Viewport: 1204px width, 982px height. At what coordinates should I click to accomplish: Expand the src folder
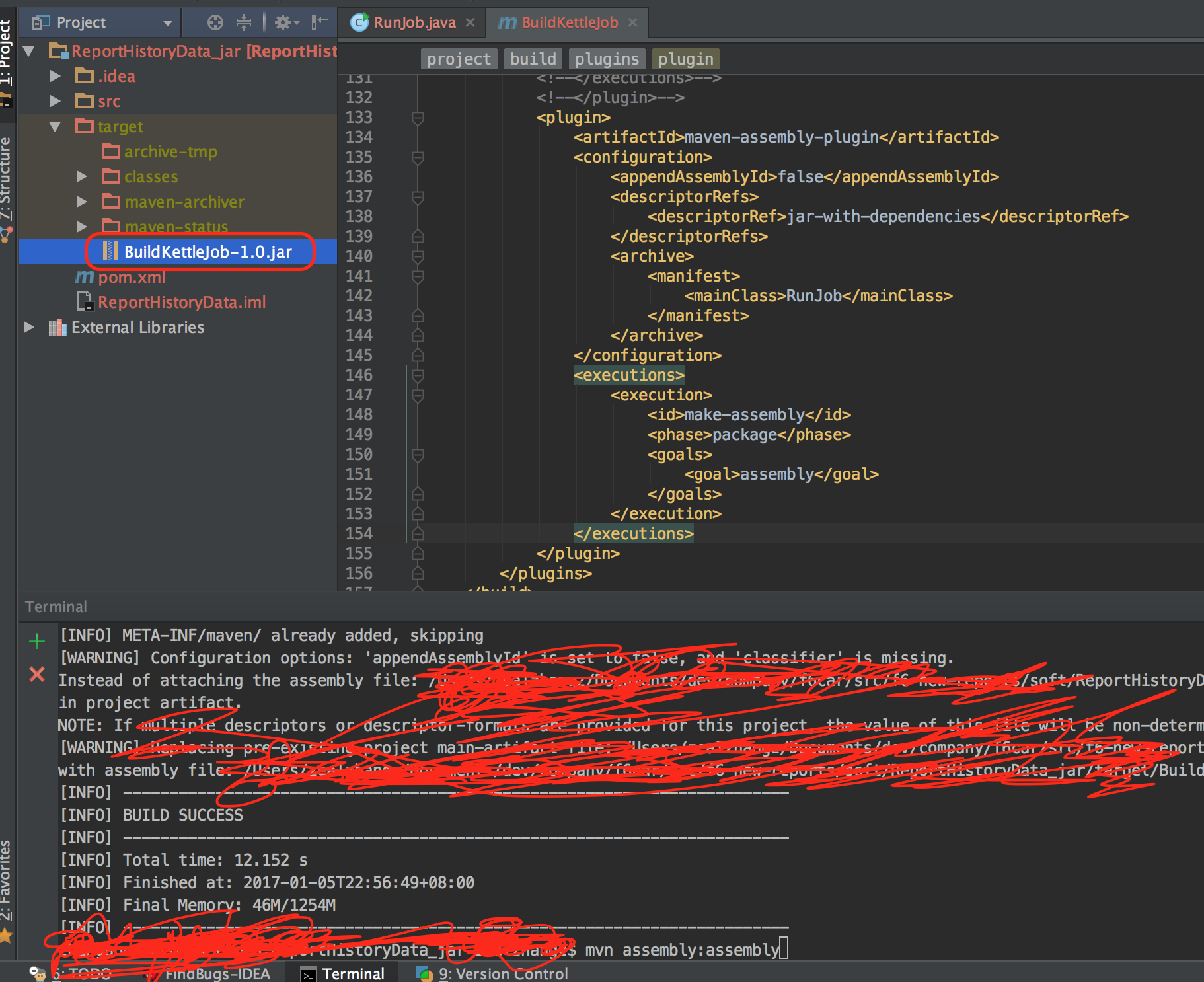tap(56, 101)
